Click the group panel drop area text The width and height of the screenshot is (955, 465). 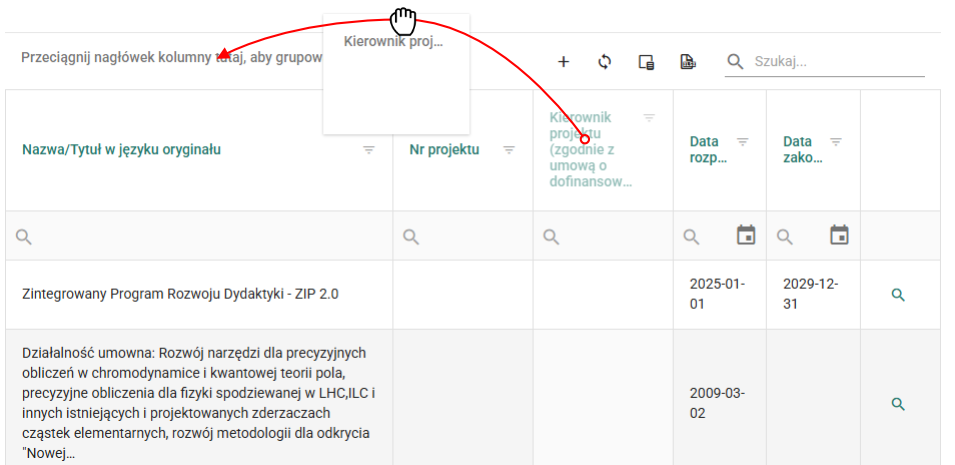click(x=120, y=58)
